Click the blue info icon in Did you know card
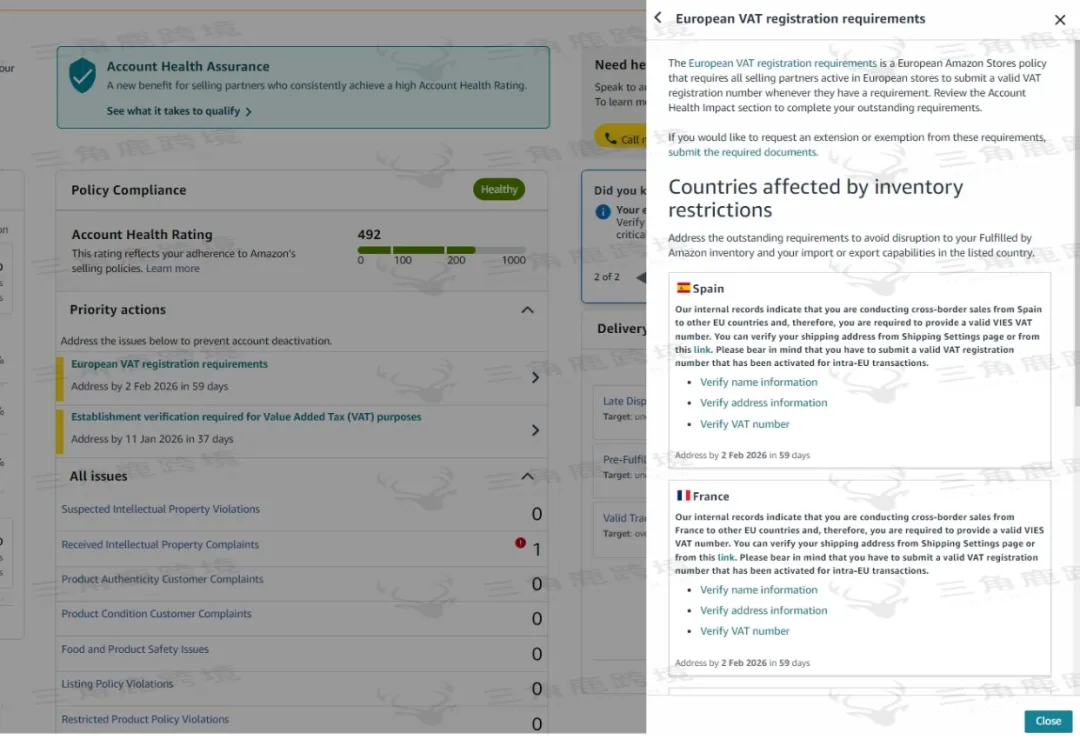 [603, 211]
